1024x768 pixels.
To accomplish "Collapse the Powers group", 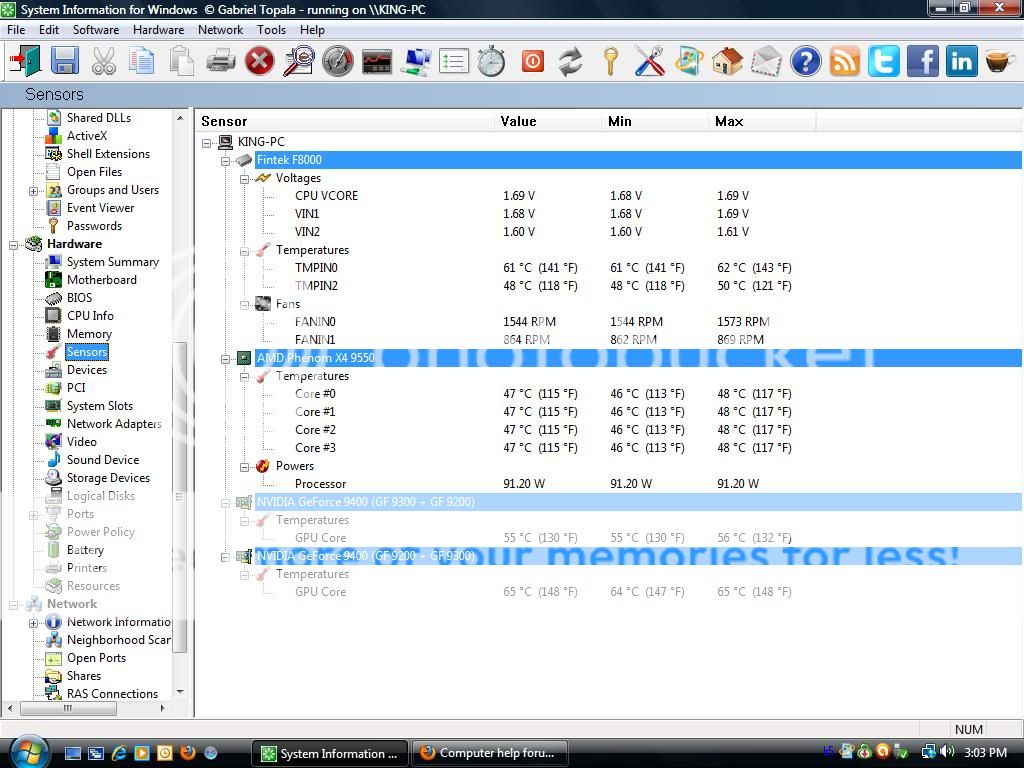I will [x=244, y=467].
